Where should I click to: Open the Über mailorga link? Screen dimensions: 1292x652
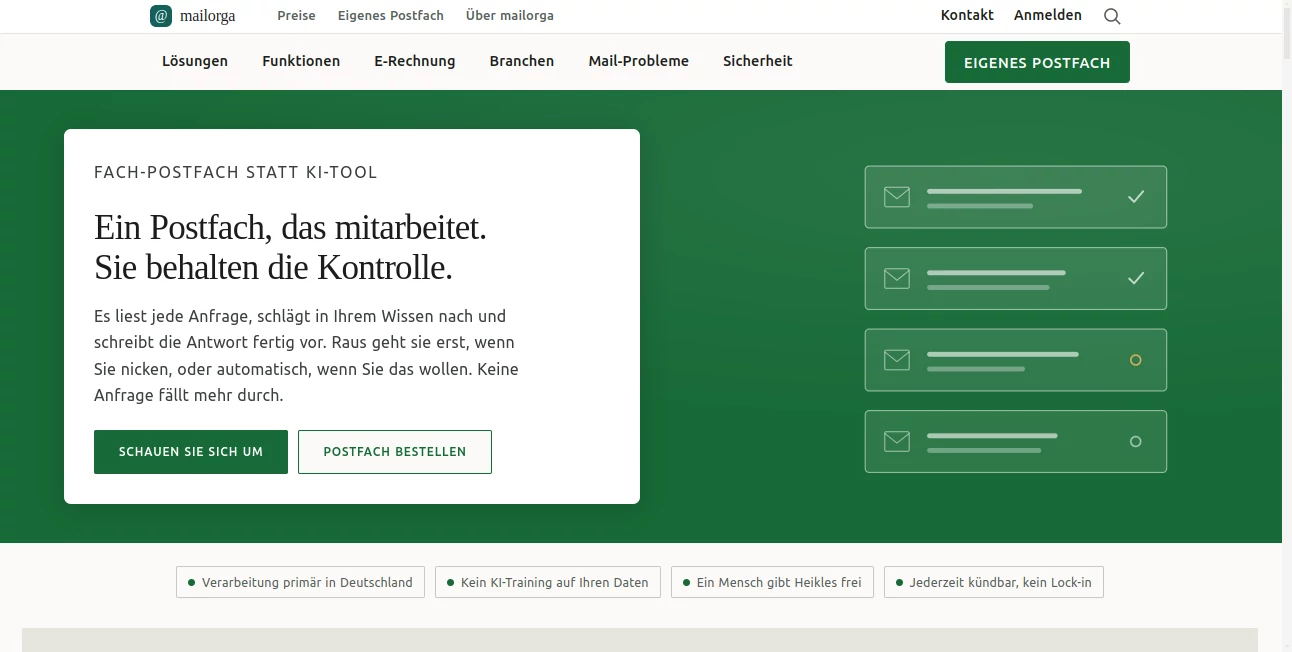coord(510,16)
